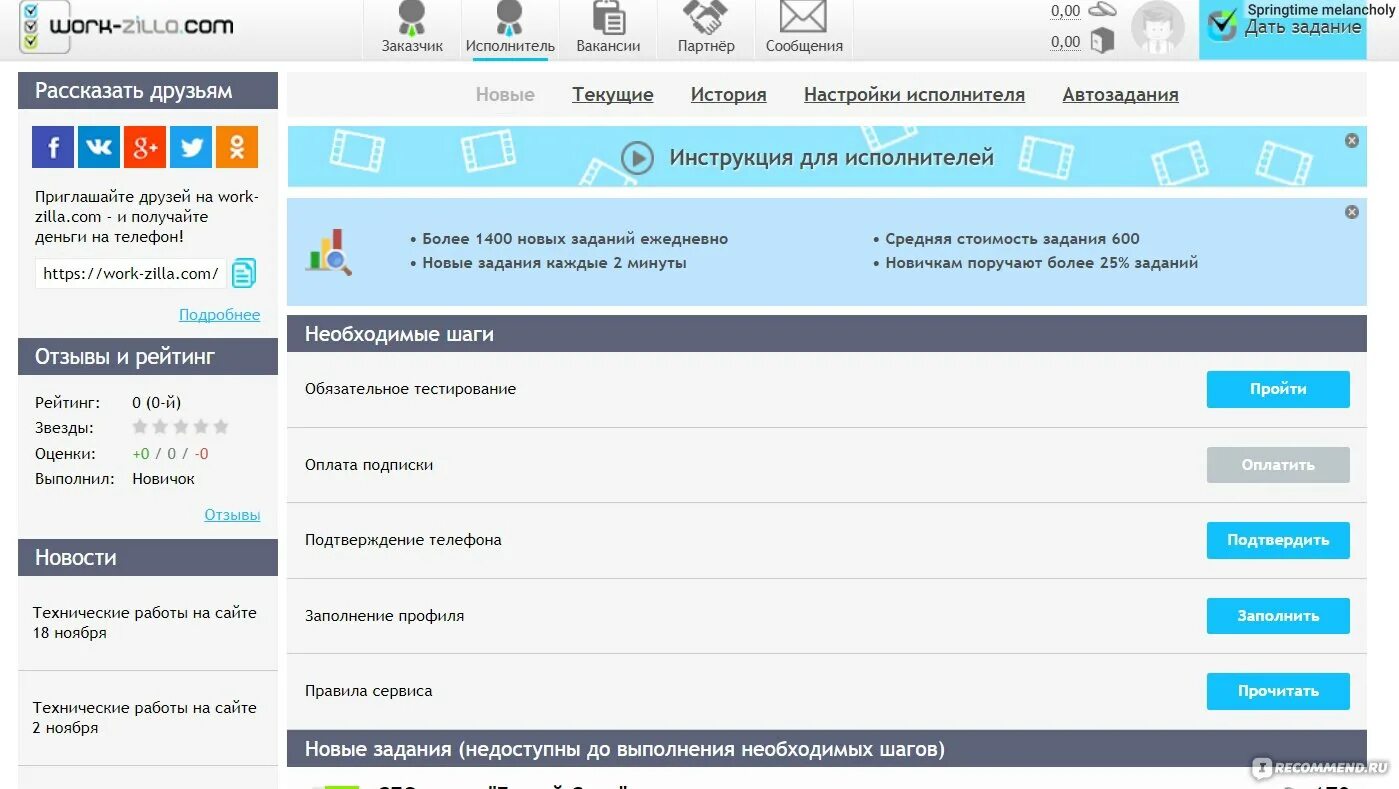Click the bottom 0,00 balance value
This screenshot has height=789, width=1399.
[x=1065, y=42]
